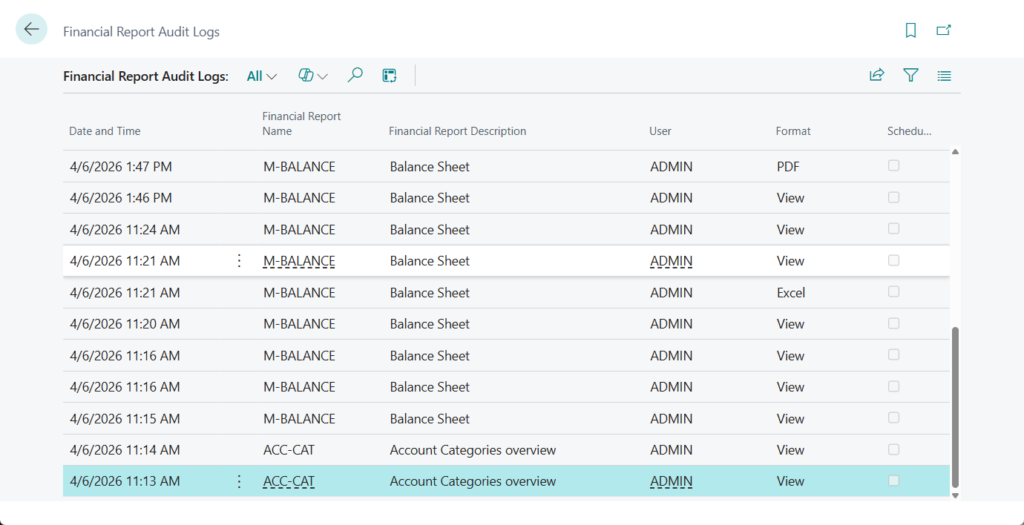
Task: Click the back arrow button
Action: coord(31,30)
